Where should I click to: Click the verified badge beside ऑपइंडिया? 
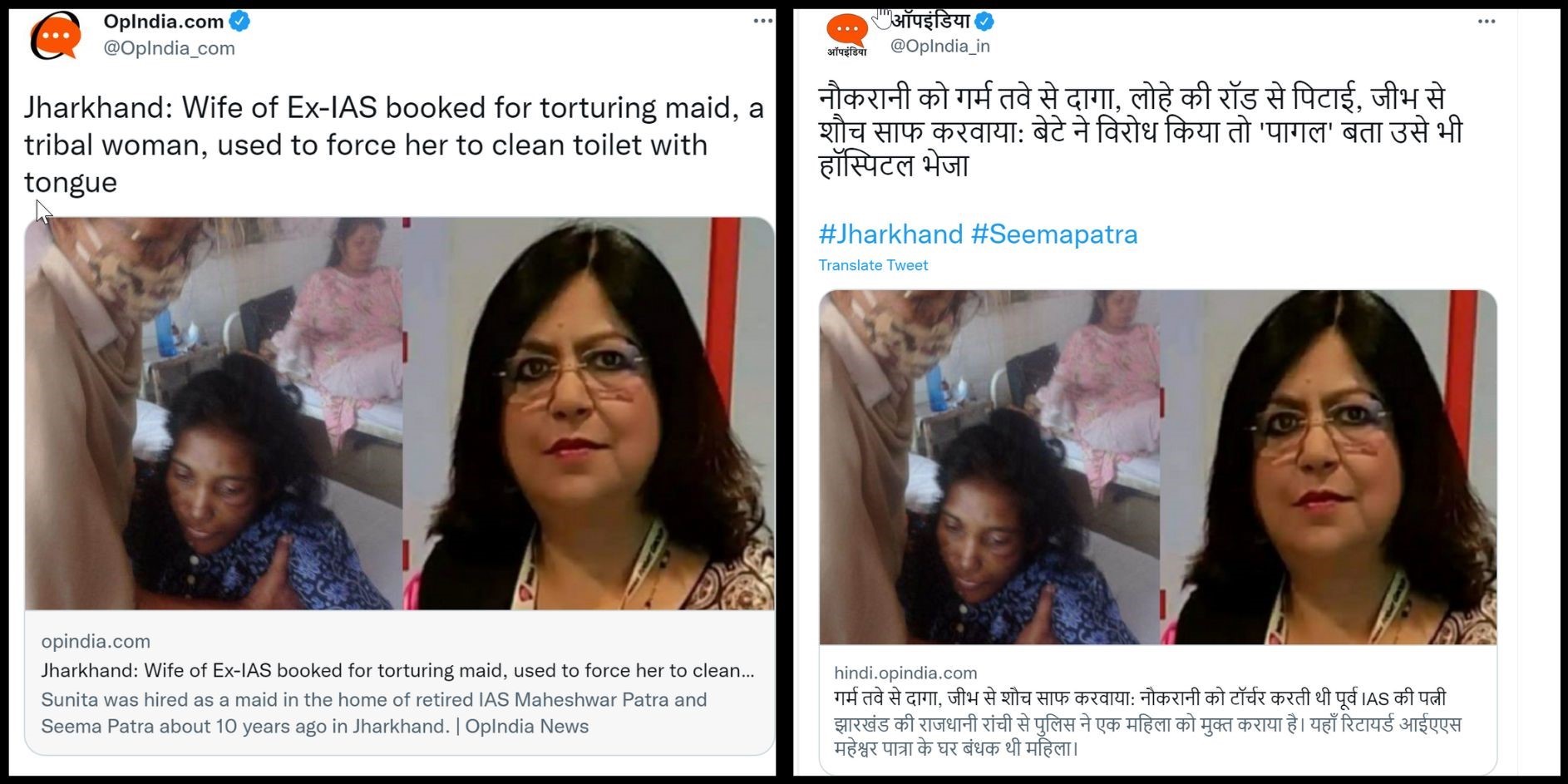pyautogui.click(x=984, y=21)
